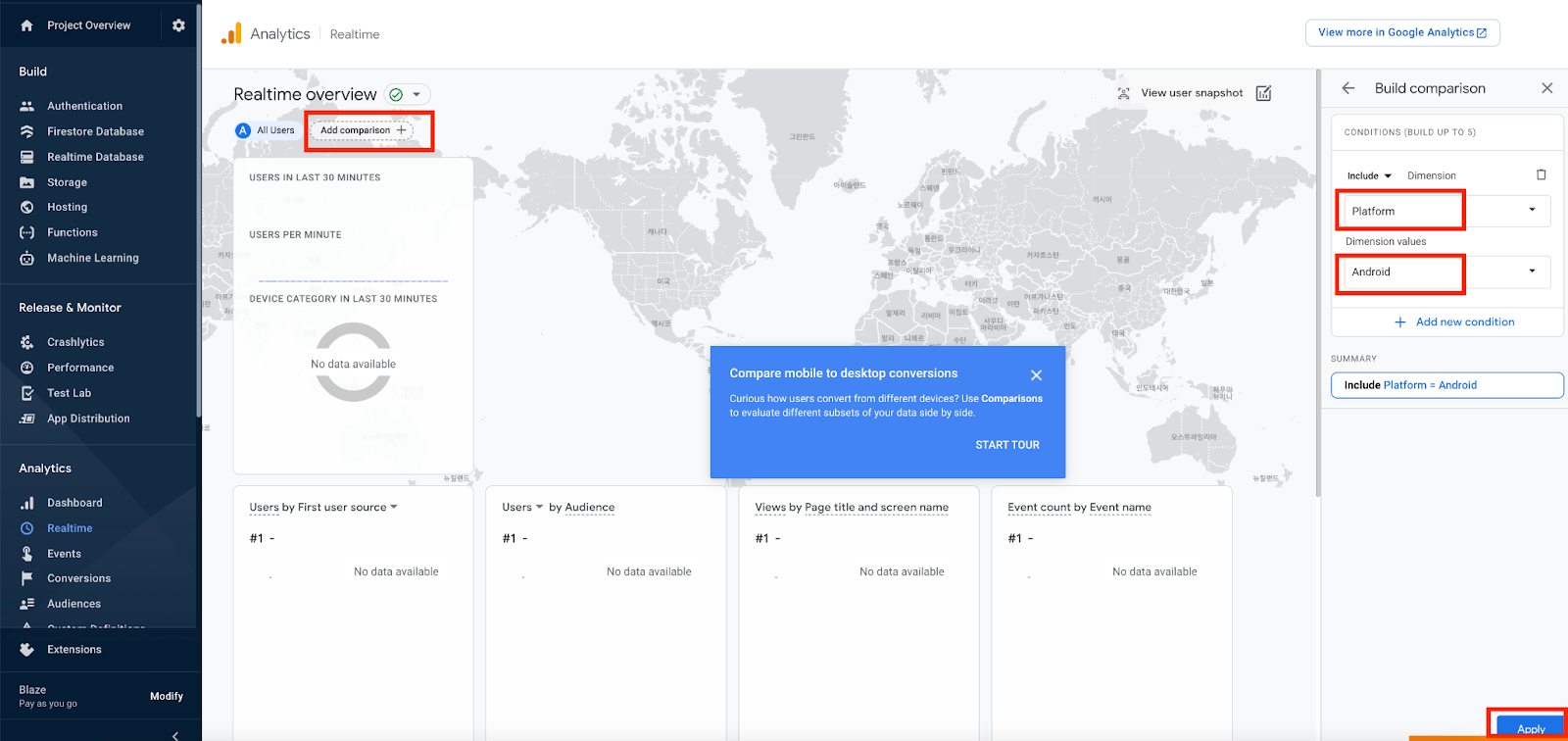Go back using Build comparison arrow
Viewport: 1568px width, 741px height.
click(1348, 88)
